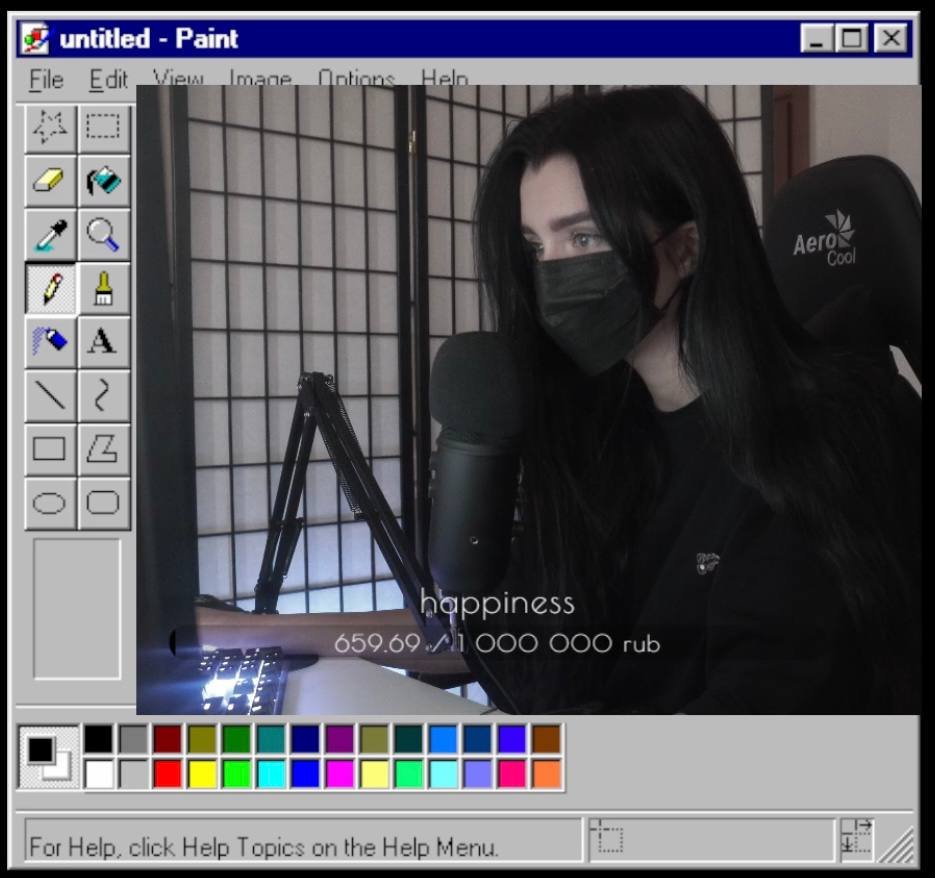Viewport: 935px width, 878px height.
Task: Pick the Rounded Rectangle tool
Action: 103,502
